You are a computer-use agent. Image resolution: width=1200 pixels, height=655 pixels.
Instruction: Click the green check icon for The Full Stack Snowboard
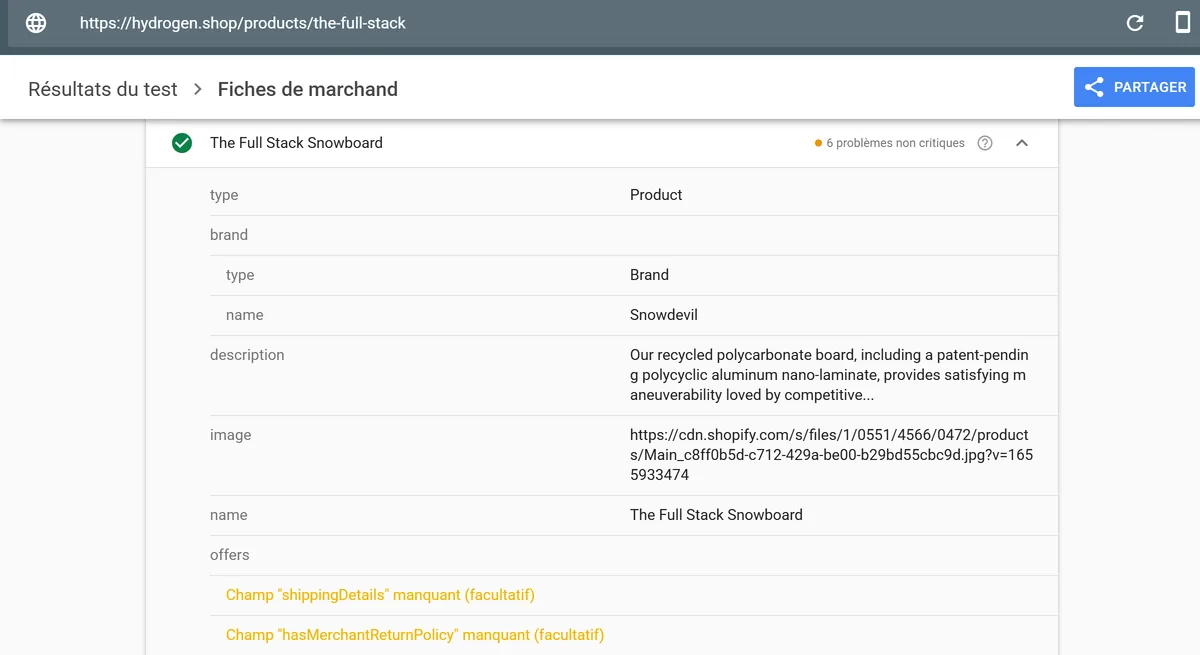point(182,143)
